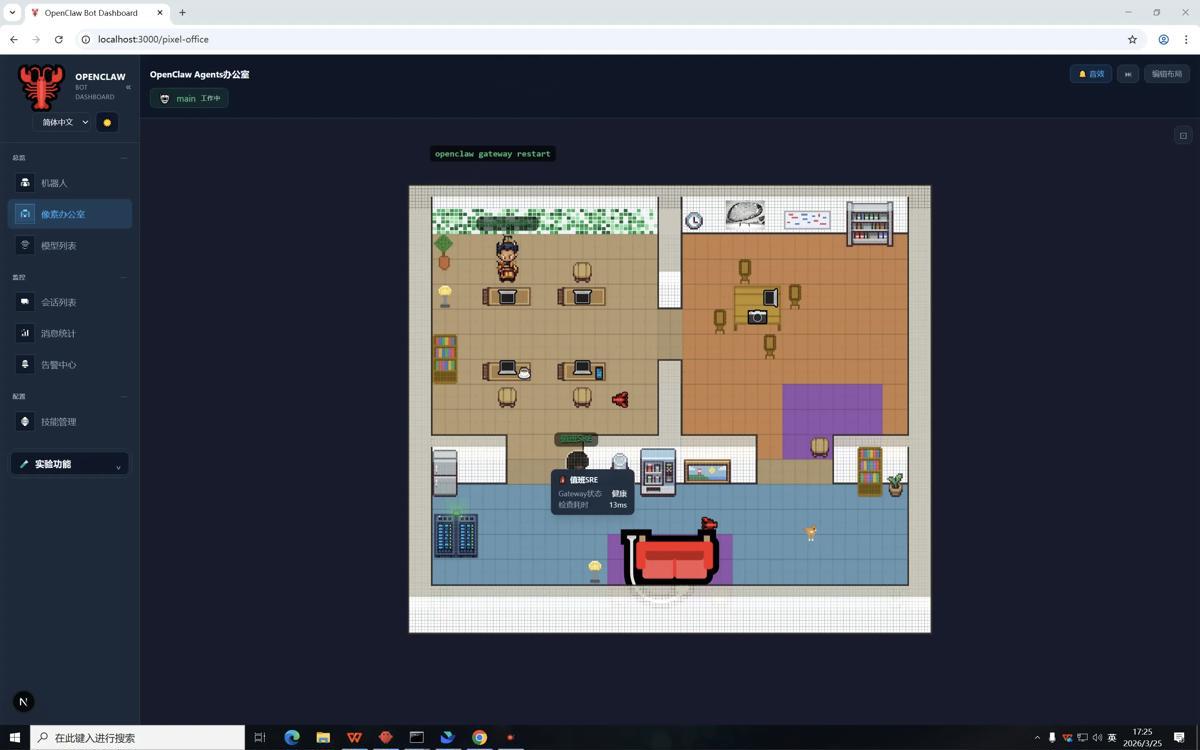1200x750 pixels.
Task: Open 模型列表 (Model list) in sidebar
Action: point(58,245)
